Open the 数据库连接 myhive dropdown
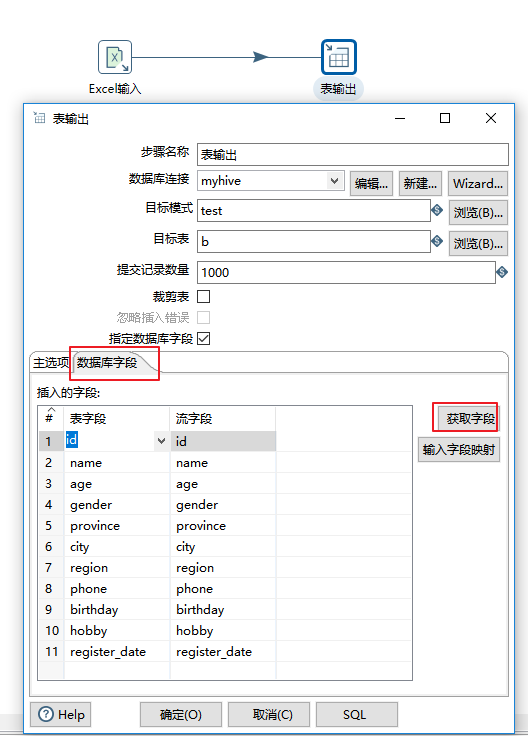 [x=334, y=181]
